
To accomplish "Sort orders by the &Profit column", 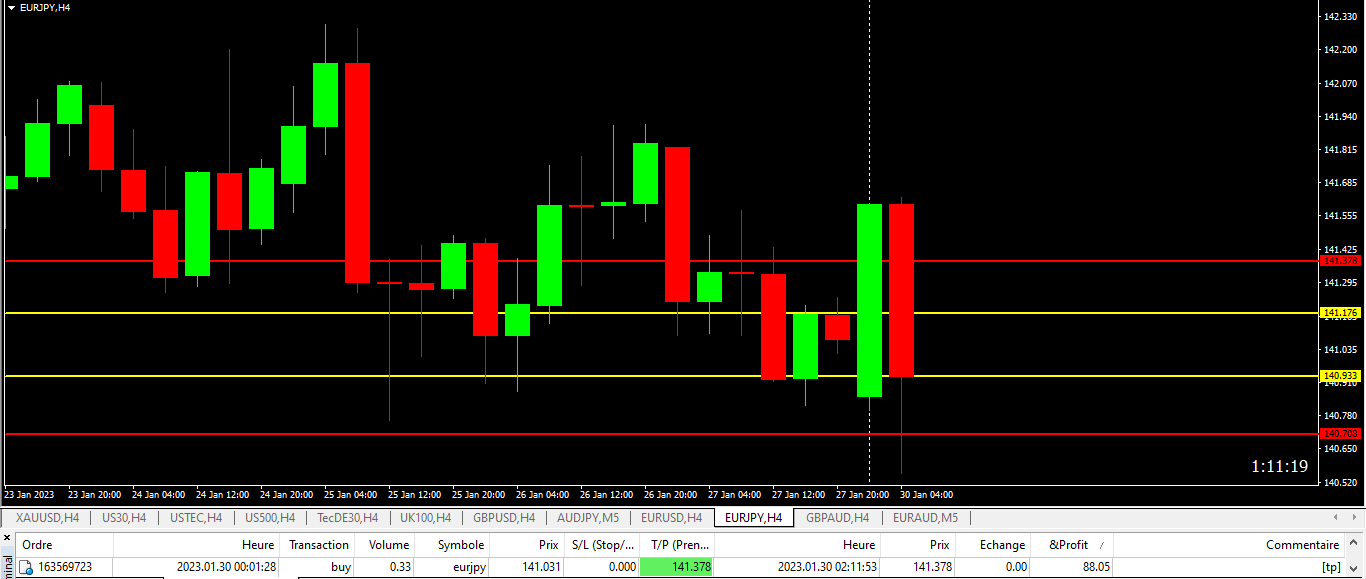I will (x=1066, y=545).
